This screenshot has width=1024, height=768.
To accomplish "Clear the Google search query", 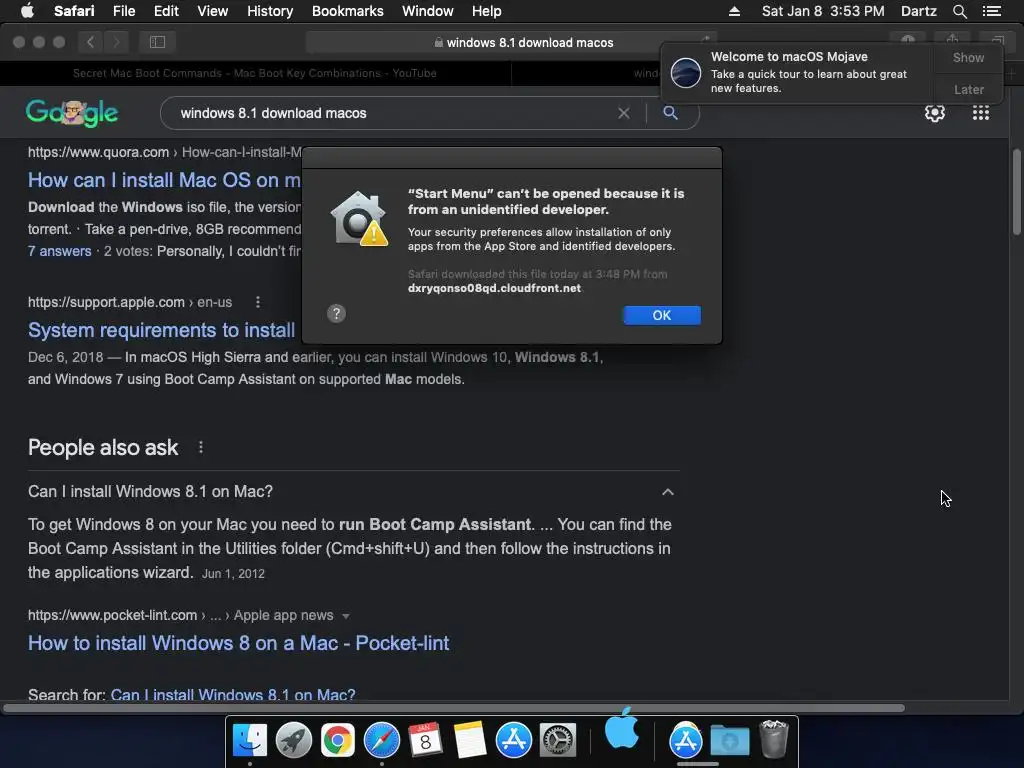I will coord(624,113).
